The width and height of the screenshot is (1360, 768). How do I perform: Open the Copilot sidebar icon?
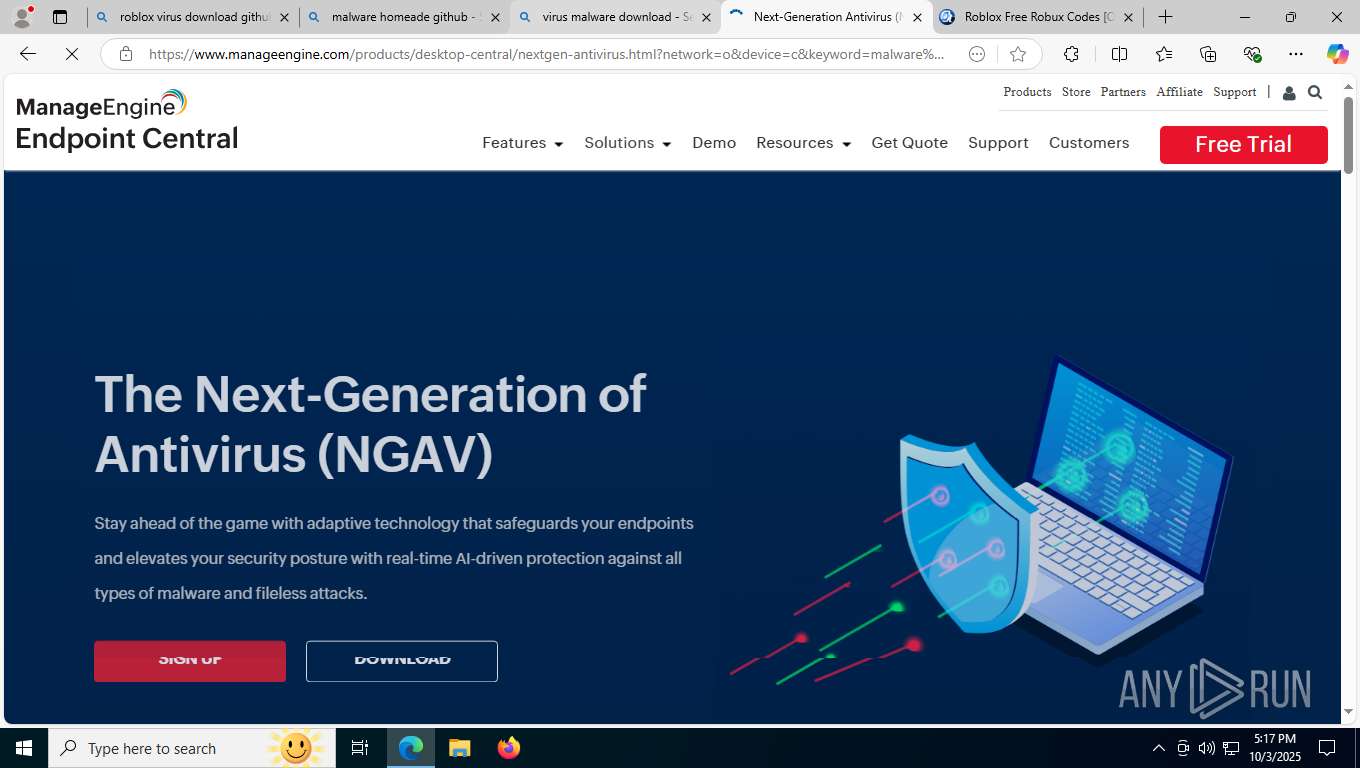pyautogui.click(x=1337, y=54)
